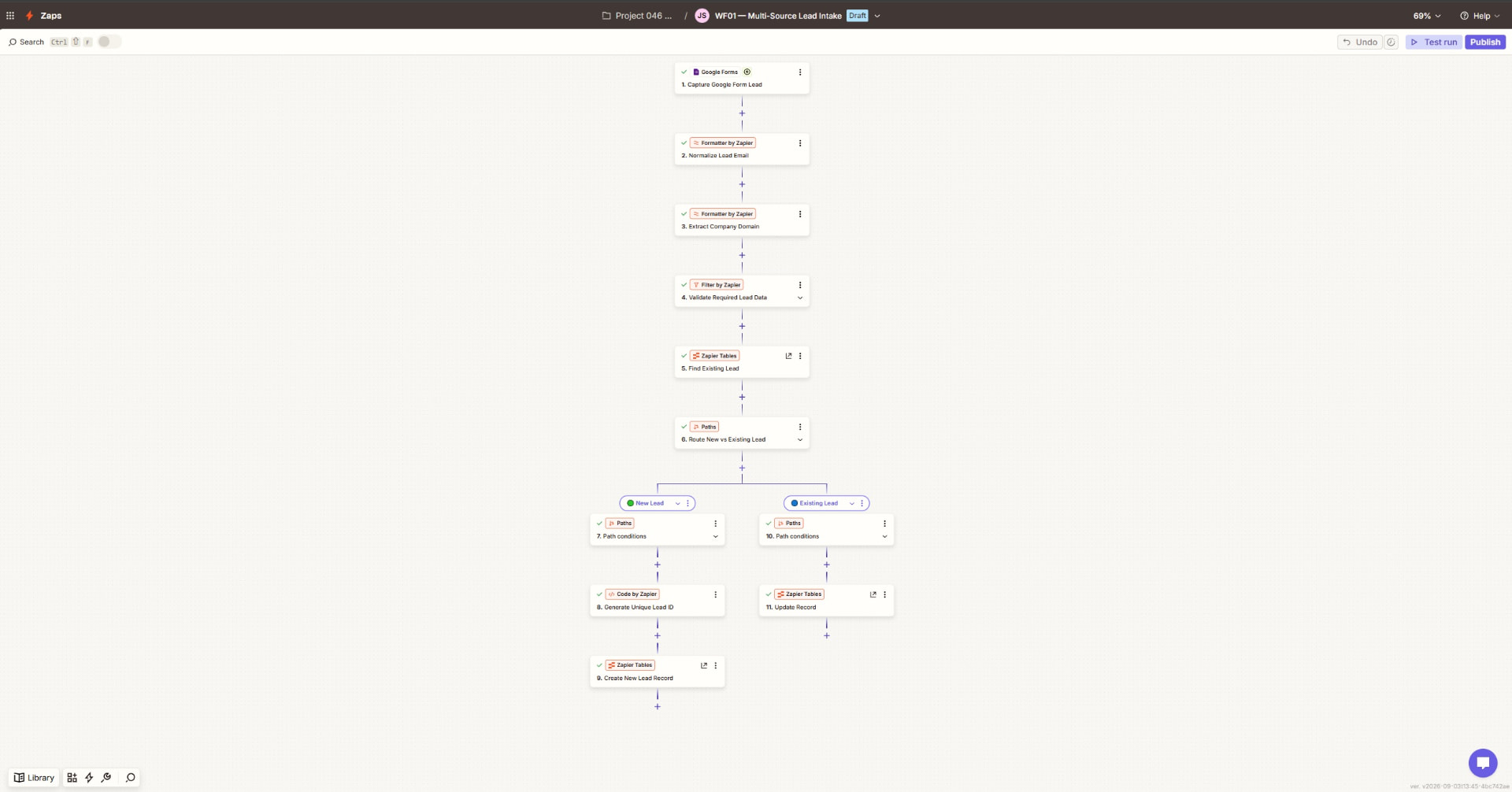
Task: Select the Find Existing Lead step card
Action: coord(742,362)
